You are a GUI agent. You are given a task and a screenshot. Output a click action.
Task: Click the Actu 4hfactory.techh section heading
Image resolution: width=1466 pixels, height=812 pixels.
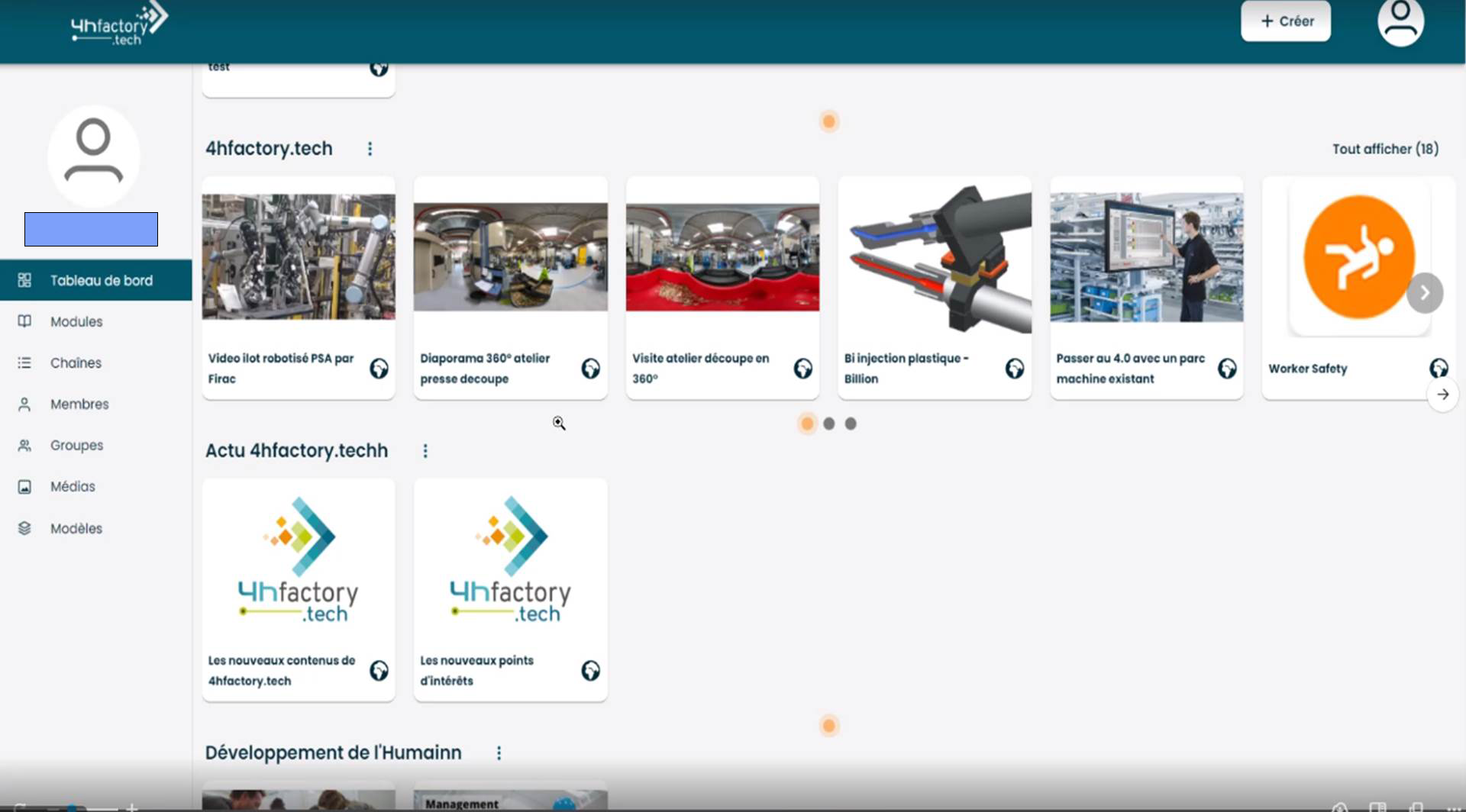pyautogui.click(x=296, y=450)
